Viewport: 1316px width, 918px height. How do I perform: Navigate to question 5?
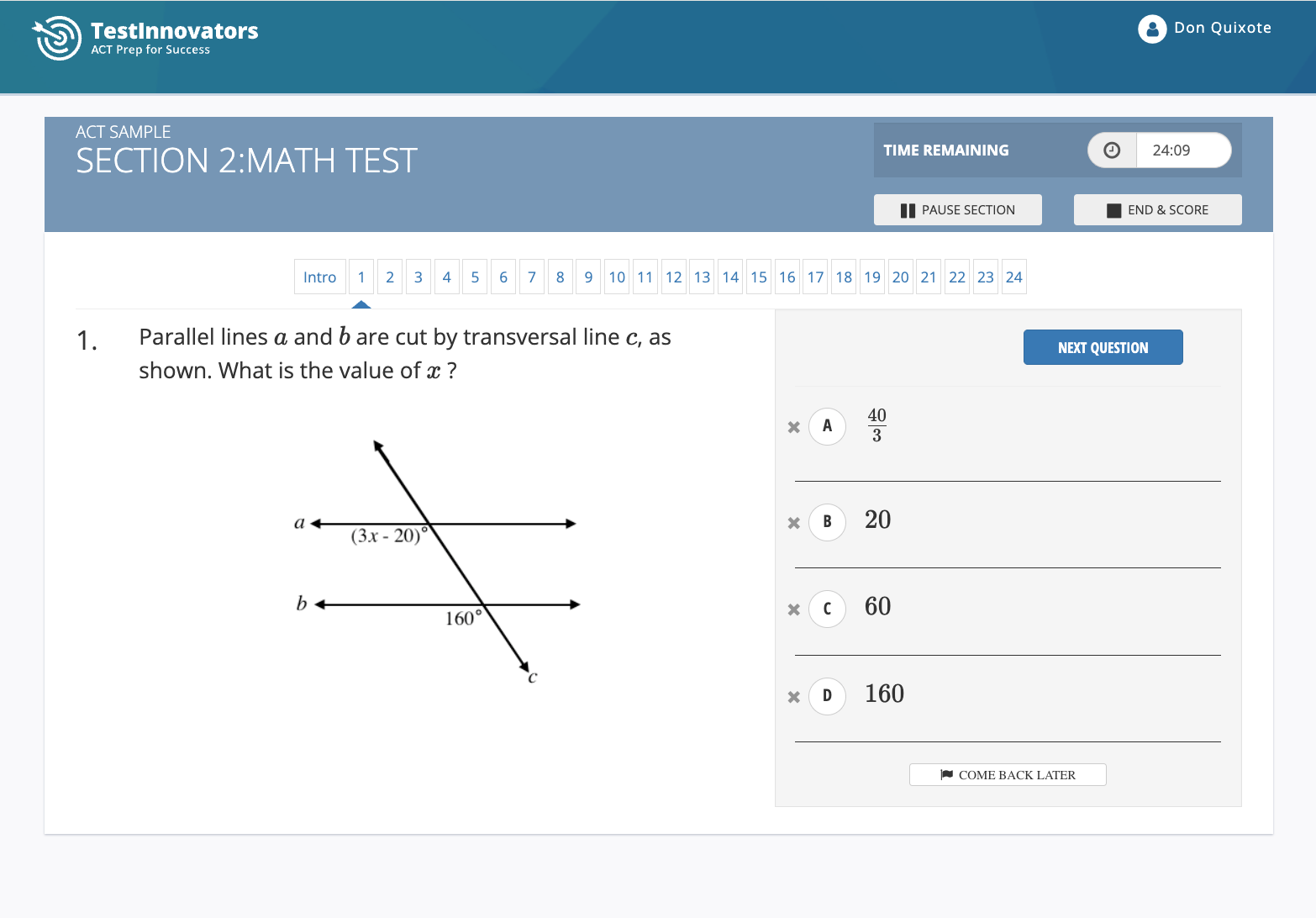pos(475,277)
